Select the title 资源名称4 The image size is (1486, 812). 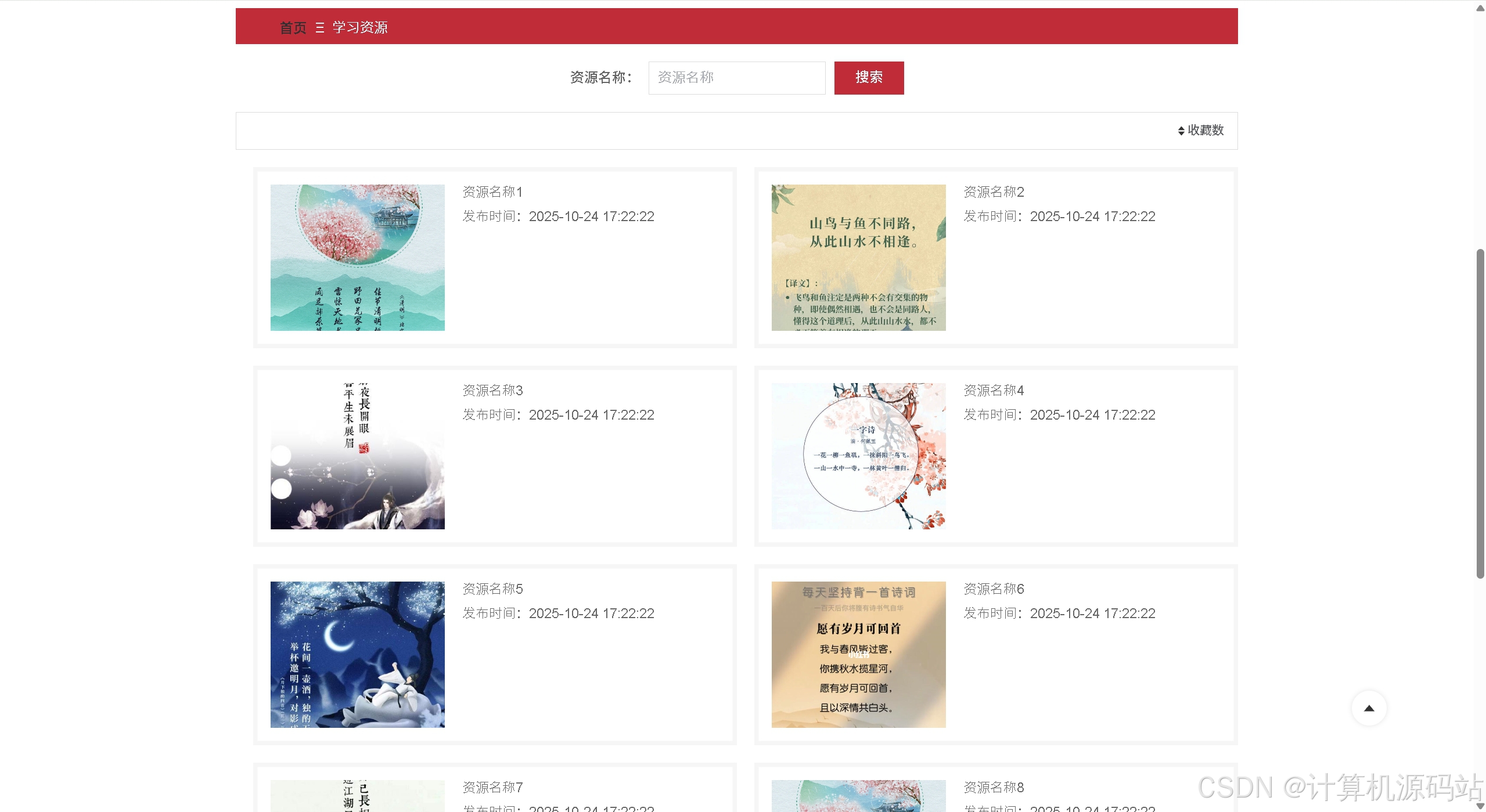click(x=994, y=391)
